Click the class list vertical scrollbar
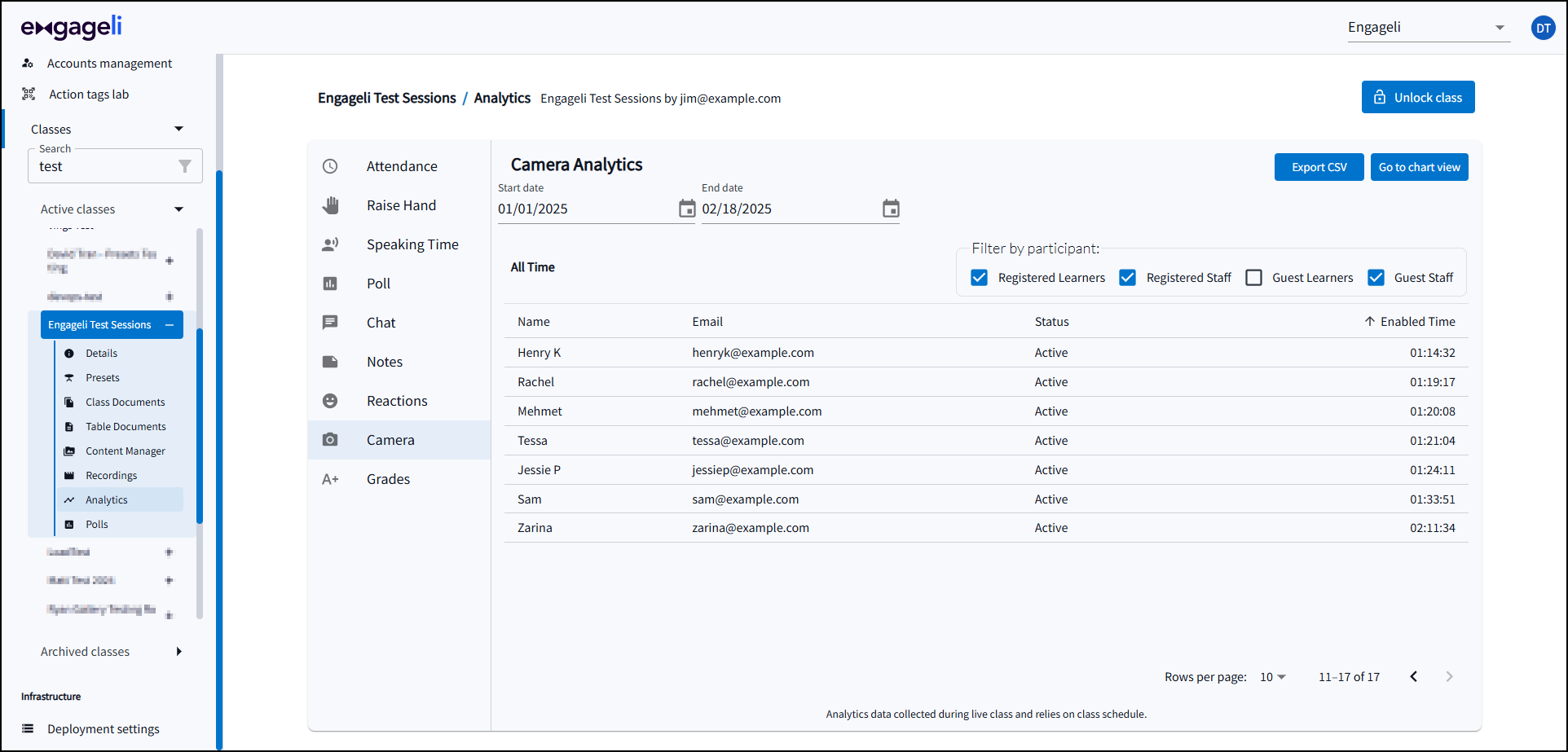1568x752 pixels. pyautogui.click(x=200, y=425)
